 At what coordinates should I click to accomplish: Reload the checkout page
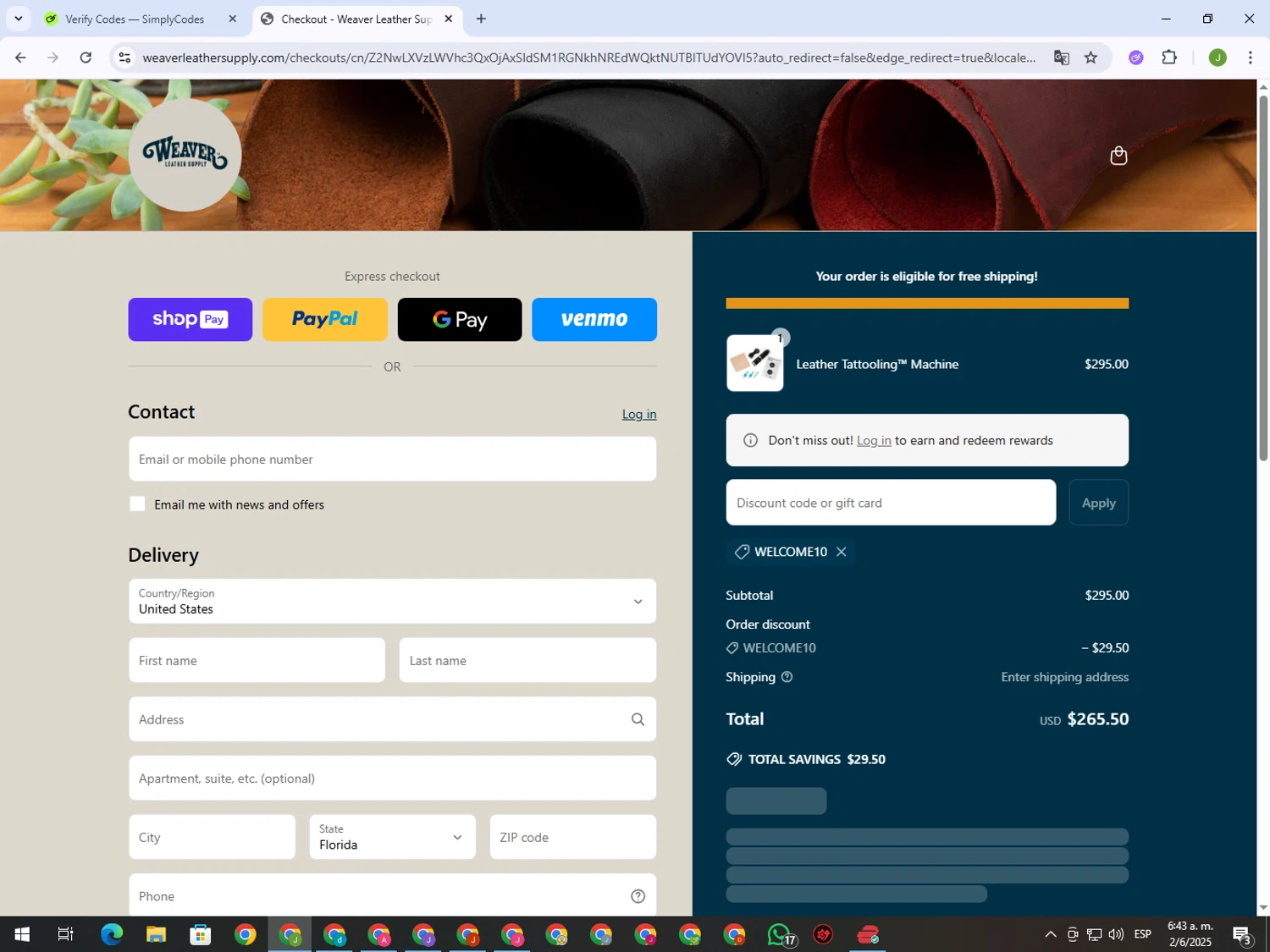pos(86,58)
